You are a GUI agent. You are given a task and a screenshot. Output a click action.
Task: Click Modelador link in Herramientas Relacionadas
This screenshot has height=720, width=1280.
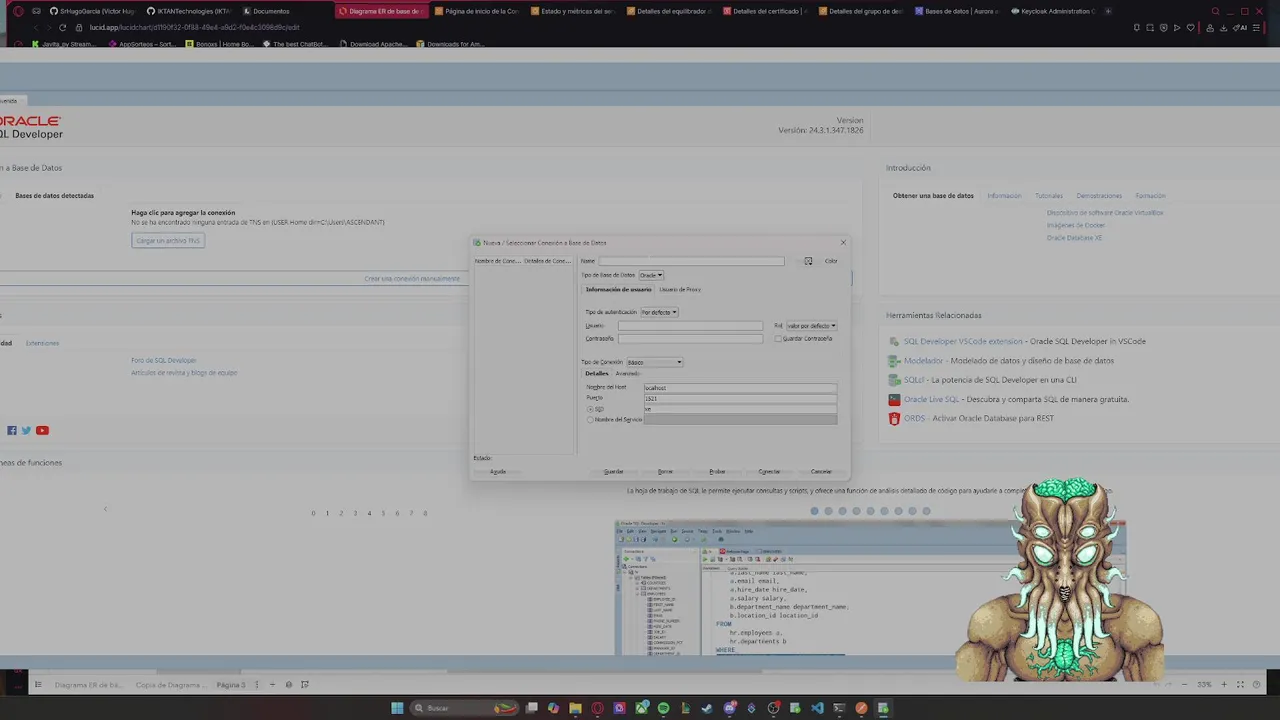[x=923, y=360]
